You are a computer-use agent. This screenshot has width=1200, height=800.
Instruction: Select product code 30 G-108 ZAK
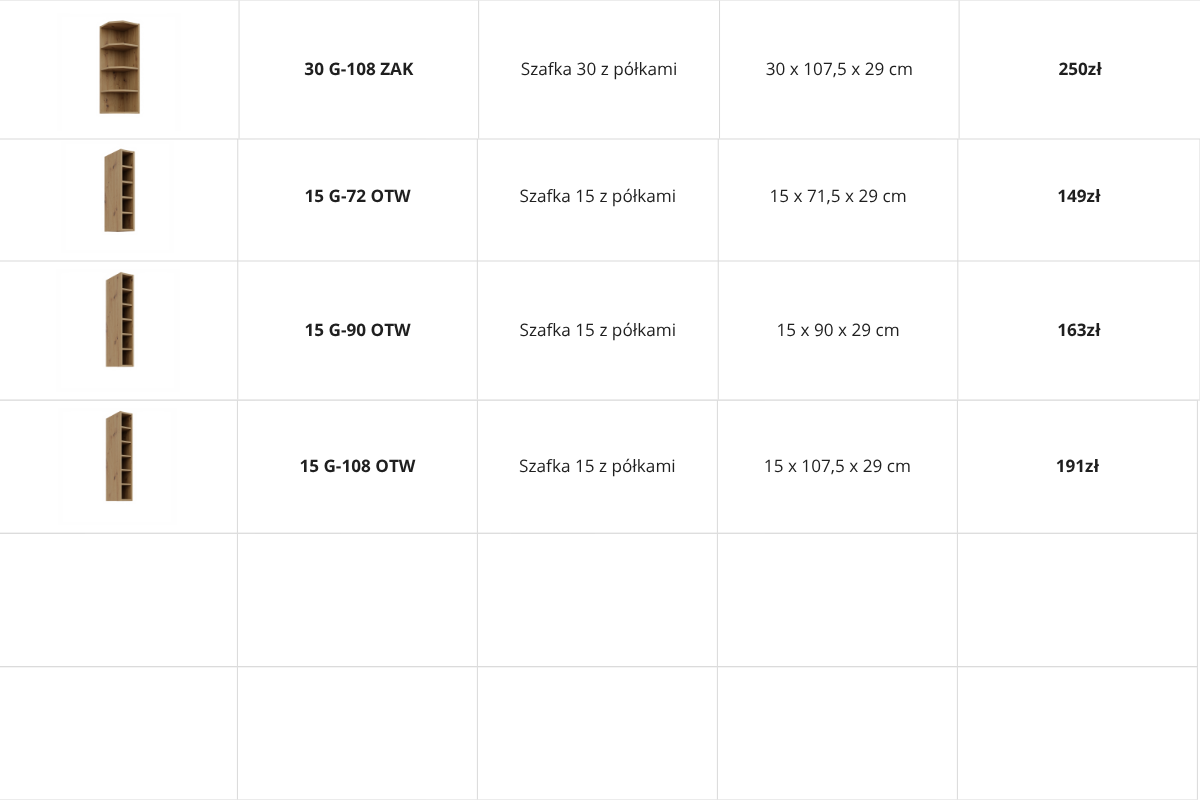[x=359, y=69]
